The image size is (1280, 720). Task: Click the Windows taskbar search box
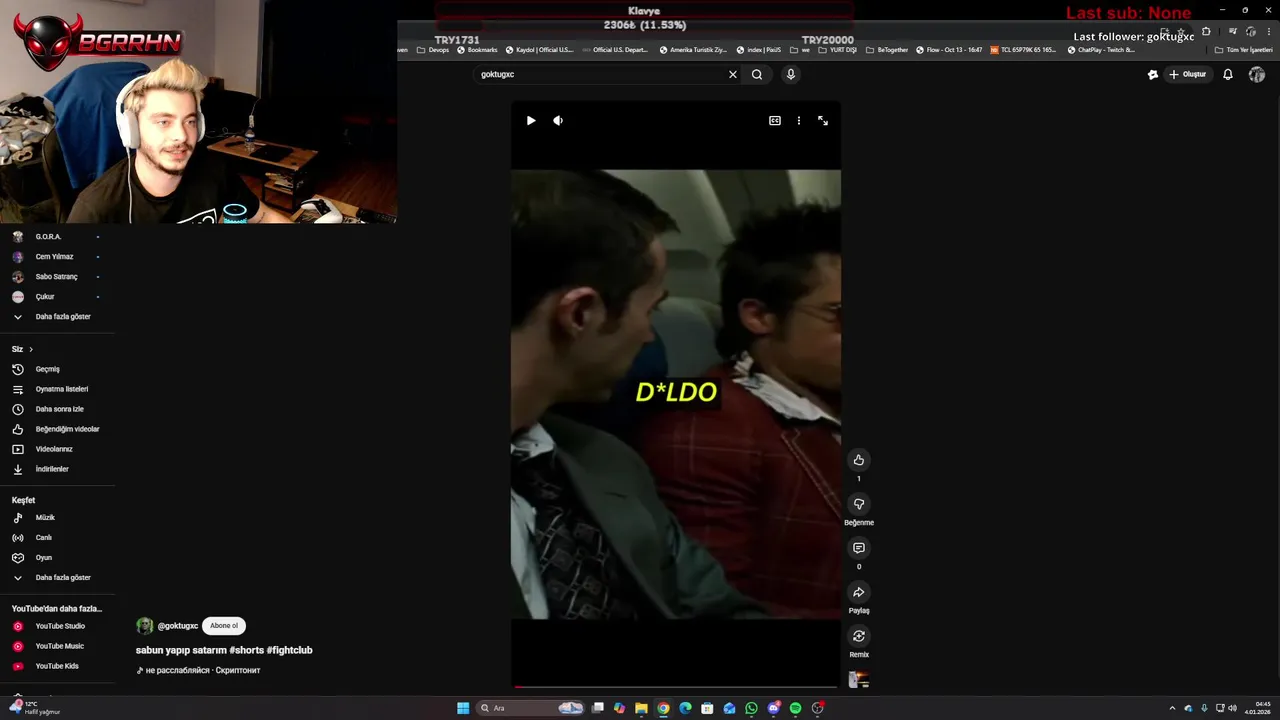531,708
